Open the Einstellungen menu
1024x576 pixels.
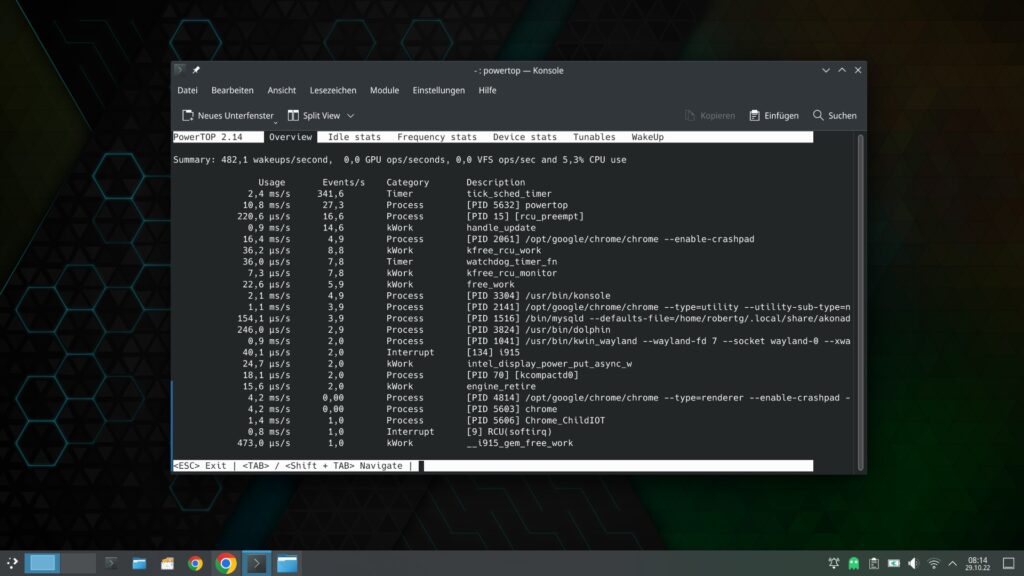[x=439, y=90]
